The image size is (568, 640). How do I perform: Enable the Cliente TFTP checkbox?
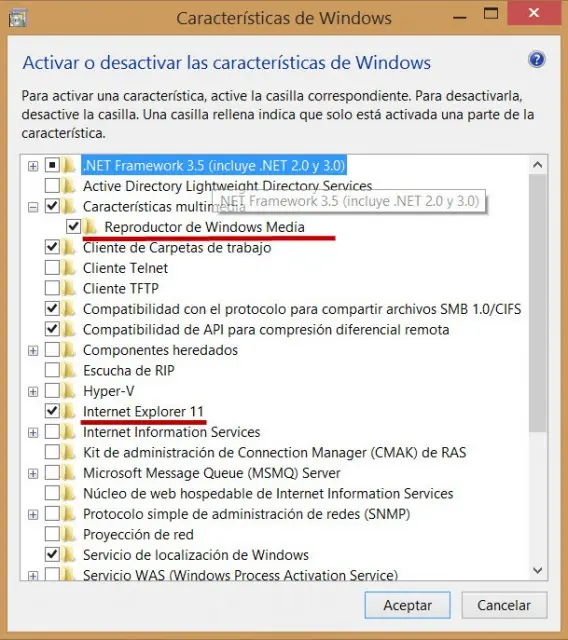(x=52, y=288)
